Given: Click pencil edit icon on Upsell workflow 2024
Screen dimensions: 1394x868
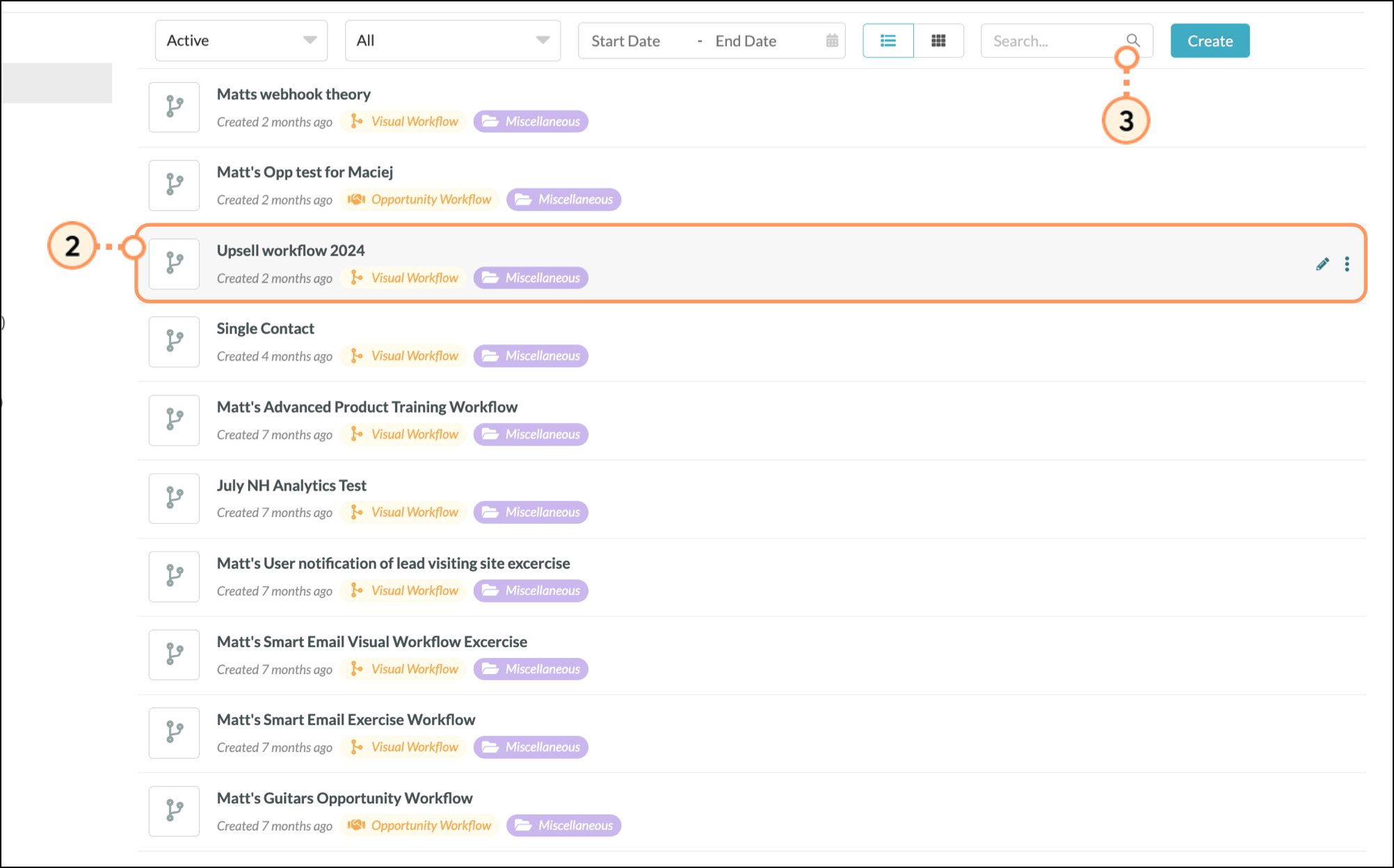Looking at the screenshot, I should coord(1322,264).
